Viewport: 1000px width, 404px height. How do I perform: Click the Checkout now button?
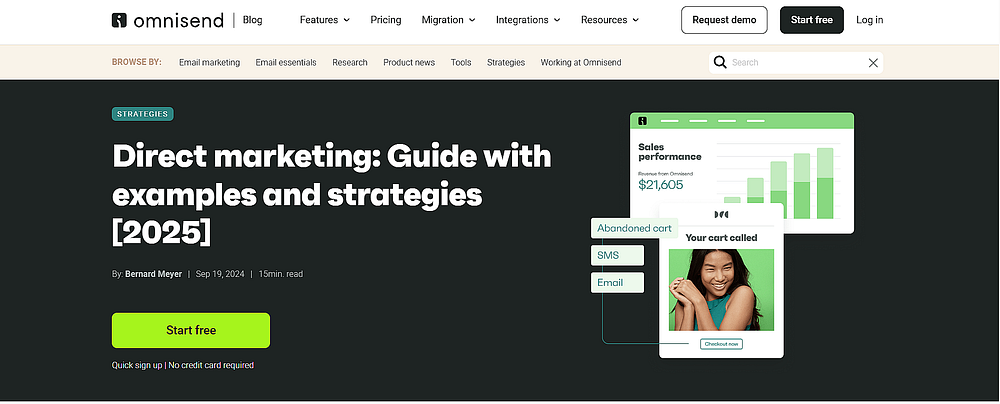click(x=721, y=344)
